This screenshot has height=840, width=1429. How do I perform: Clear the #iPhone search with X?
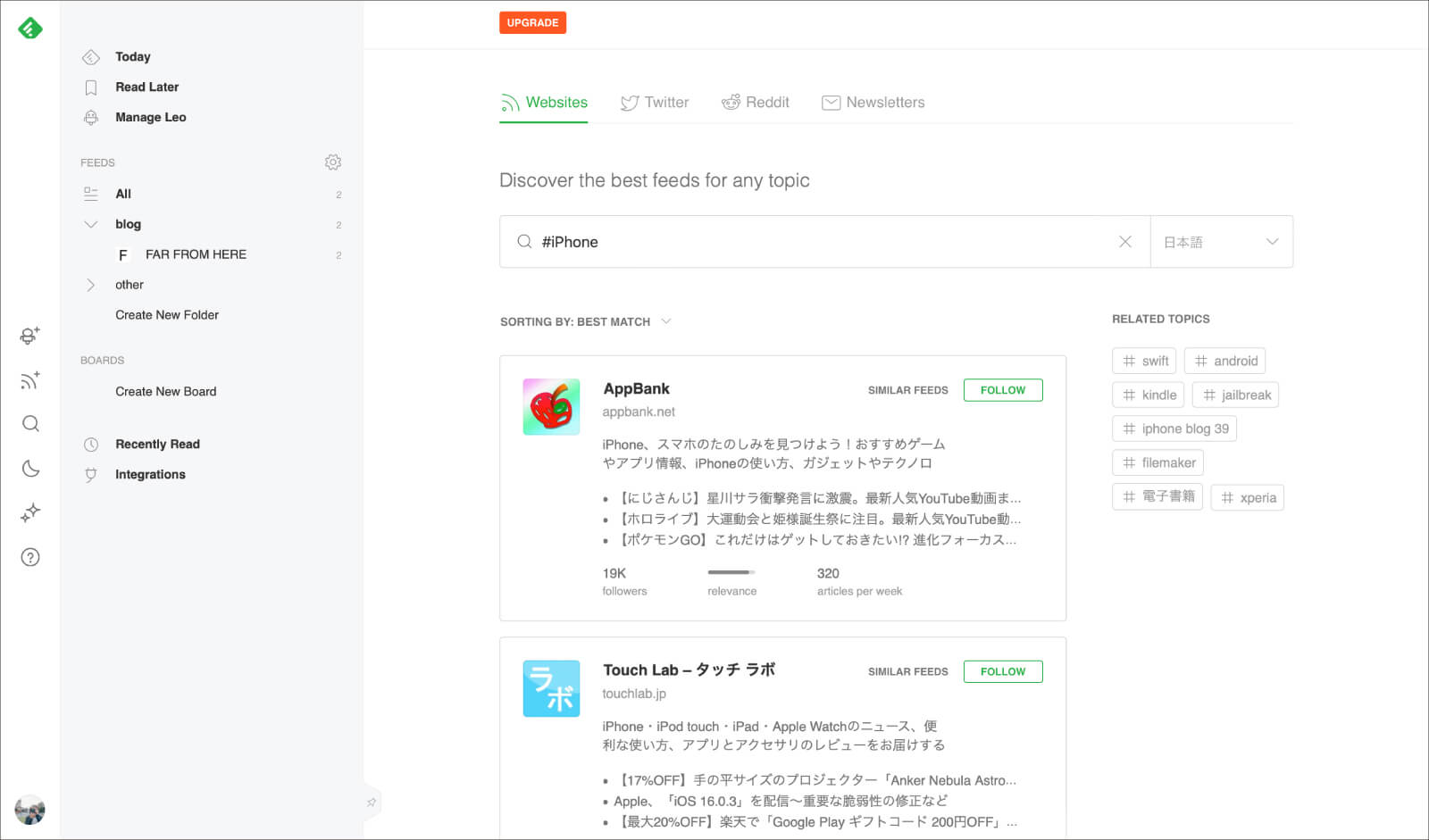pyautogui.click(x=1125, y=242)
